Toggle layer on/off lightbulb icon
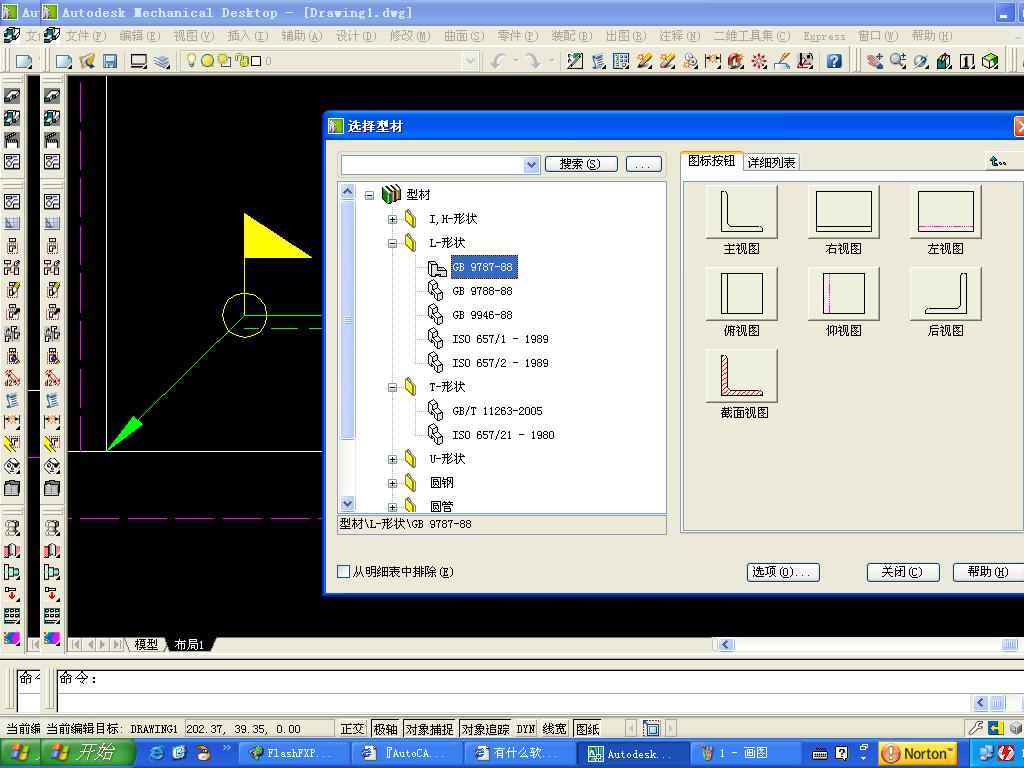This screenshot has height=768, width=1024. click(191, 61)
